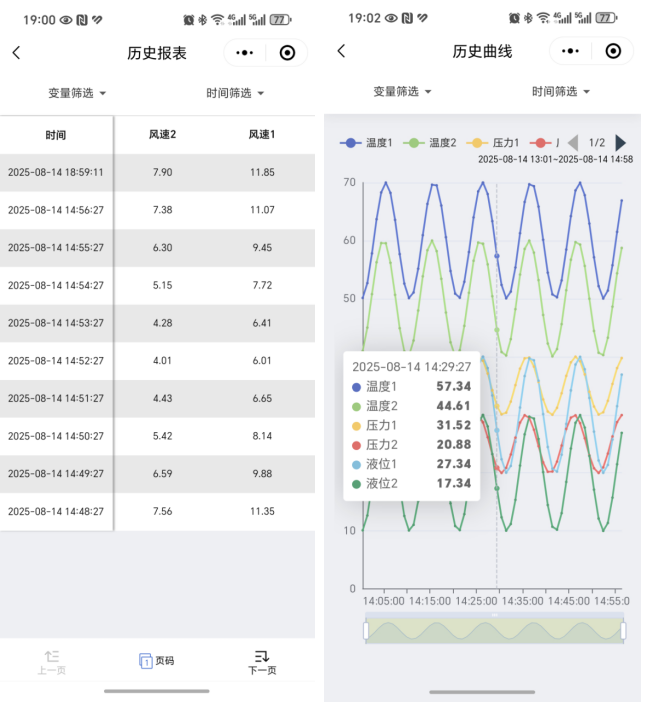Click 风速1 value 9.45
This screenshot has height=707, width=648.
pos(262,248)
